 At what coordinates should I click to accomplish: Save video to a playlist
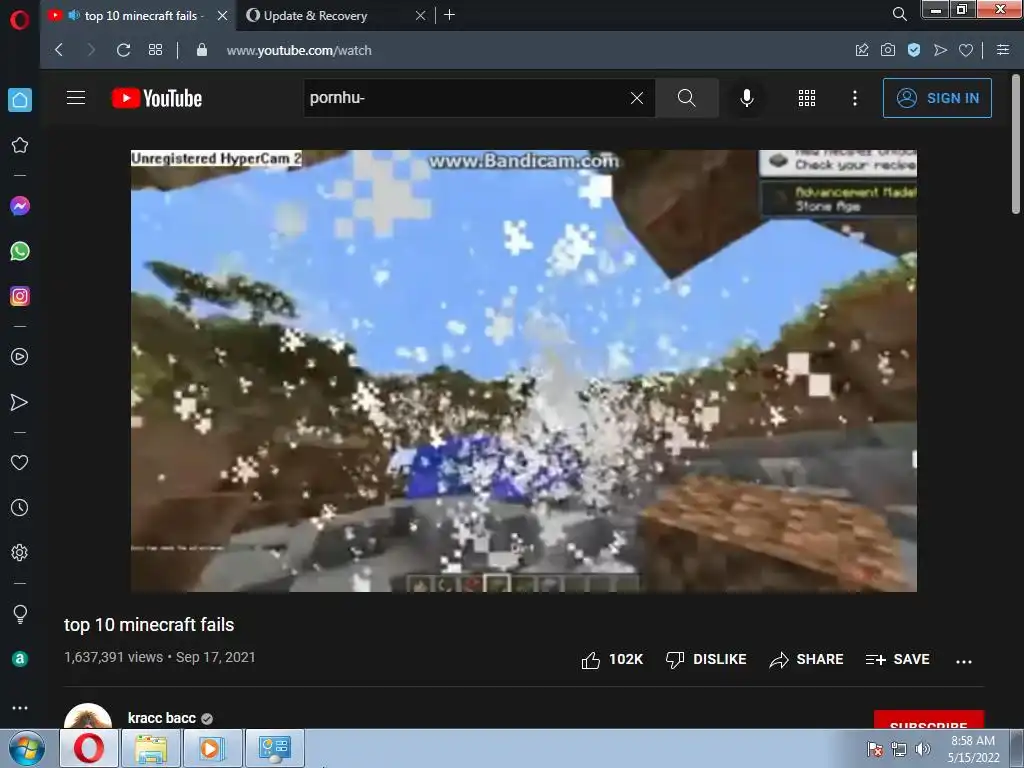[897, 660]
